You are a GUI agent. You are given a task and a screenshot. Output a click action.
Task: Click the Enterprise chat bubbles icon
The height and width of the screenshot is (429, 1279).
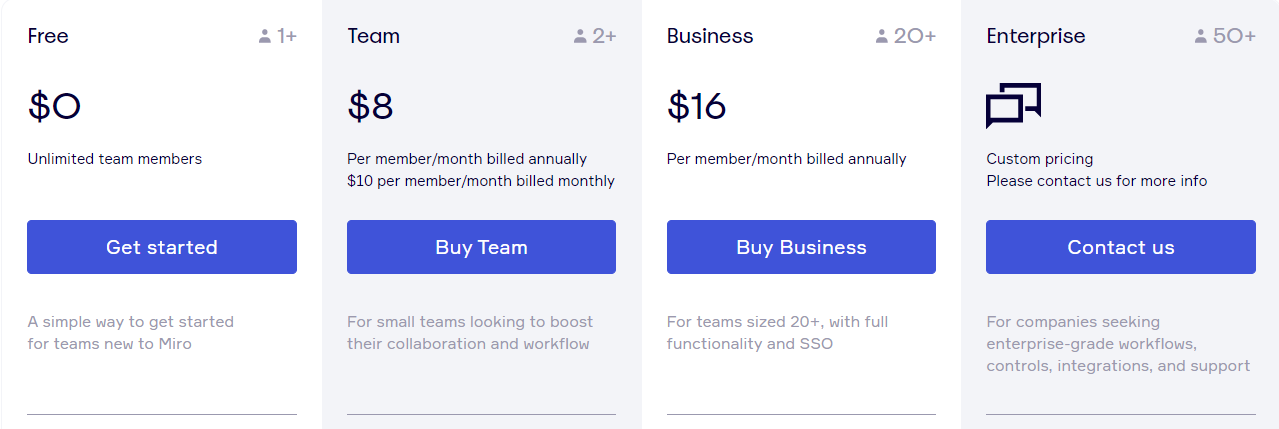tap(1013, 105)
